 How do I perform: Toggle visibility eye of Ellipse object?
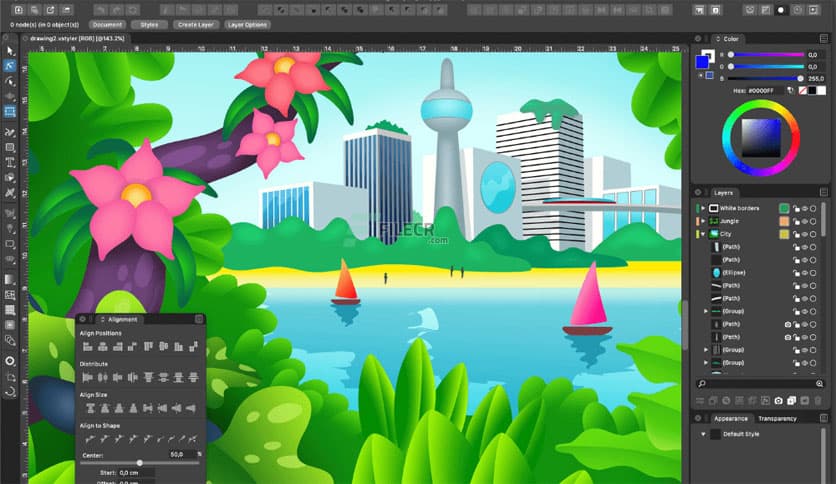tap(805, 273)
